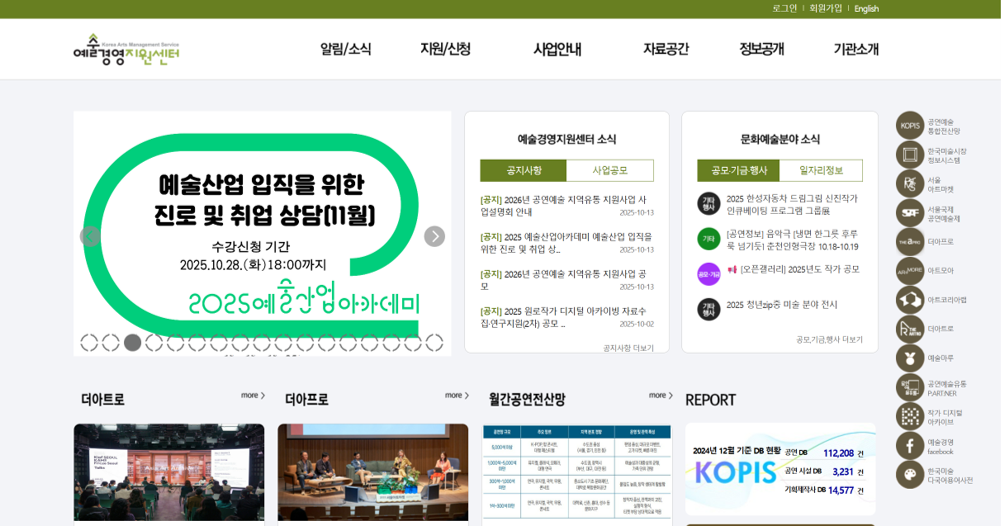Screen dimensions: 1001x526
Task: Expand more items beside 월간공연전산망 heading
Action: pyautogui.click(x=660, y=396)
